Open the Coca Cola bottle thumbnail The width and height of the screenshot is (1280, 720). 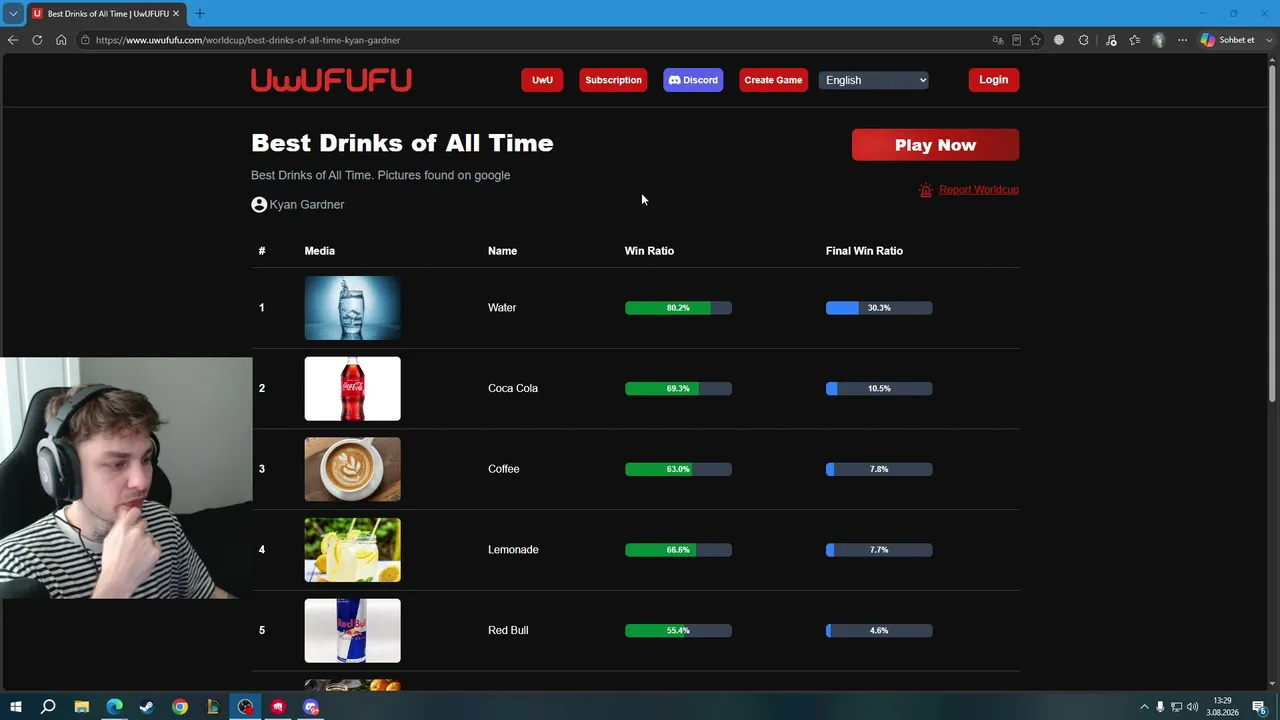point(352,389)
